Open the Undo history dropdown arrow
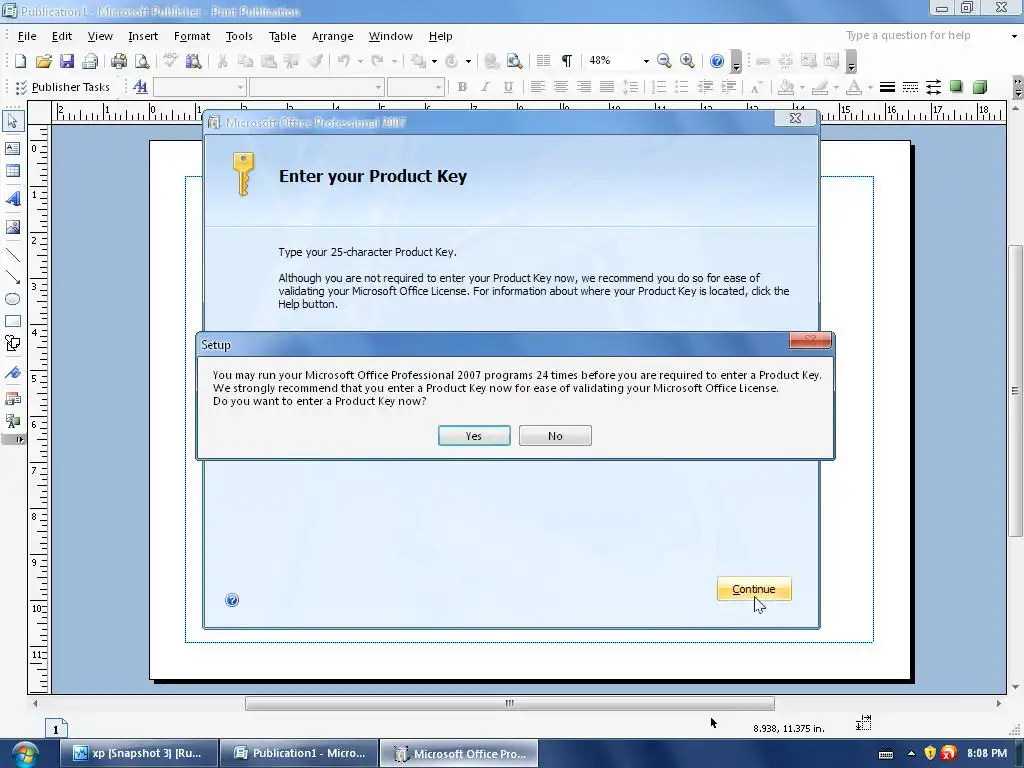The height and width of the screenshot is (768, 1024). [x=359, y=61]
